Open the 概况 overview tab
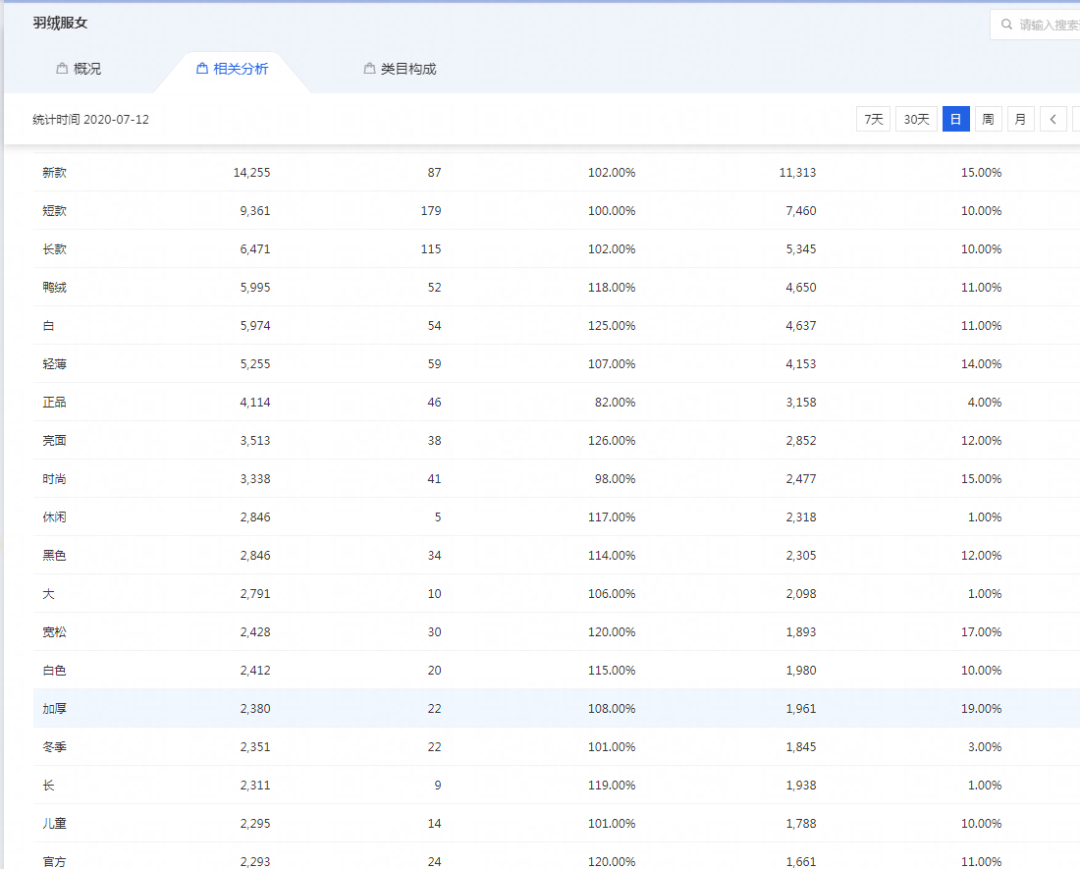The height and width of the screenshot is (869, 1080). (78, 69)
